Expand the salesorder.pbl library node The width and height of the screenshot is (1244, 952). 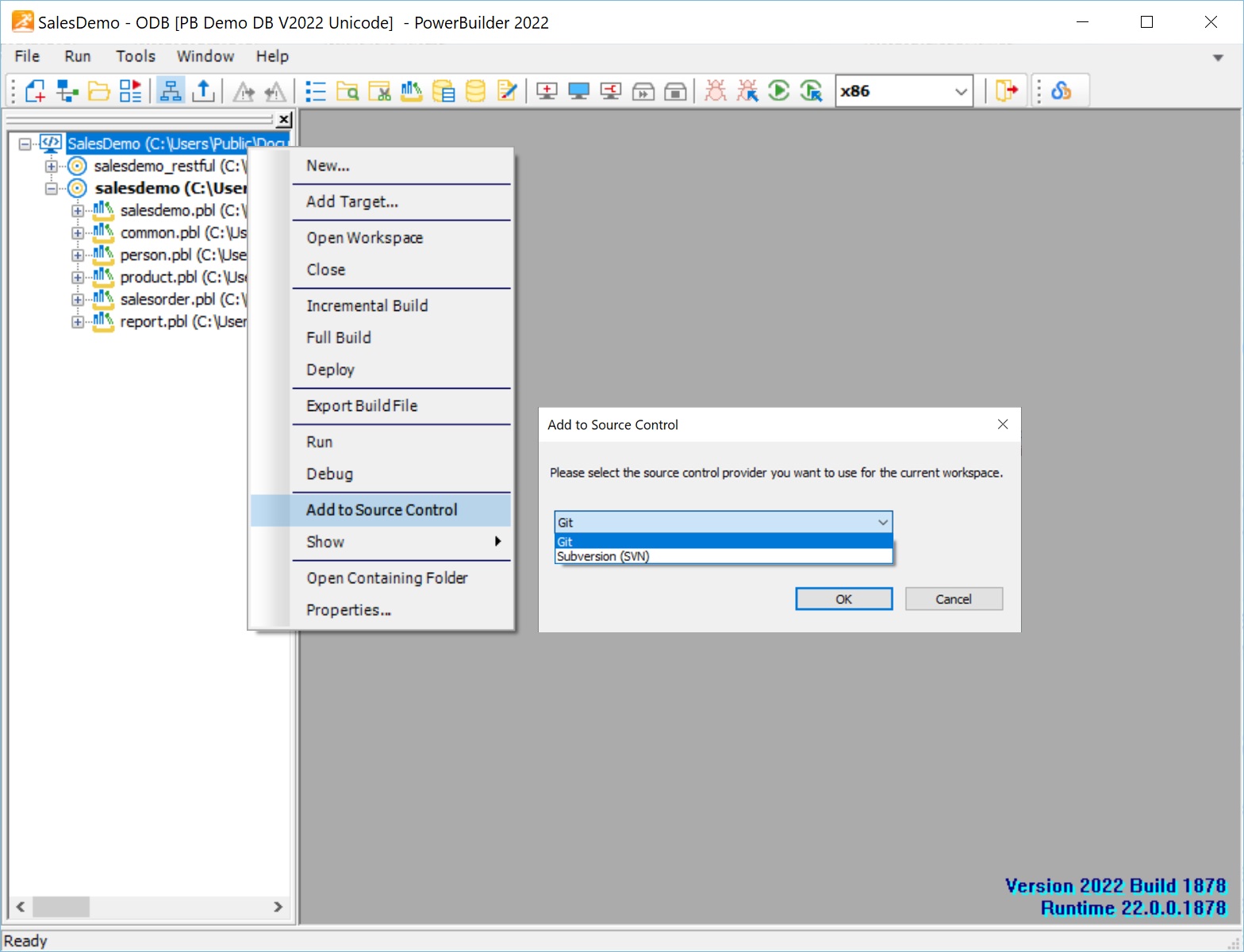tap(77, 300)
